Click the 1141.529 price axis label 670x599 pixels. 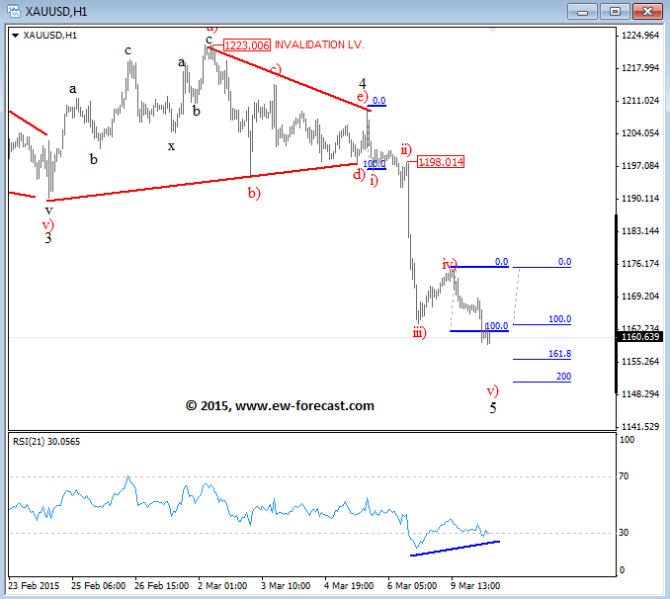640,426
